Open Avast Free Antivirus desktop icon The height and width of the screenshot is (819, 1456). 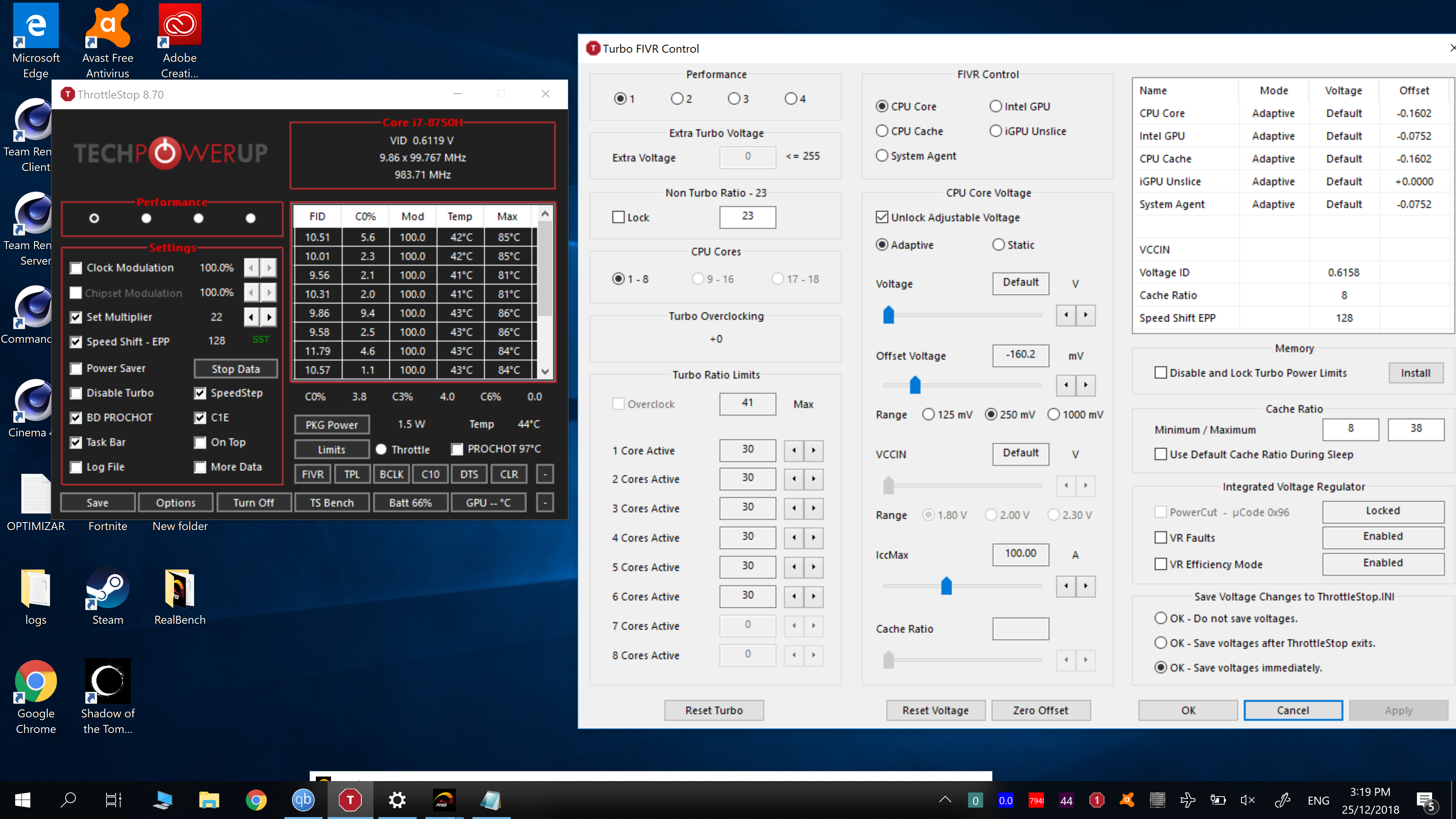click(107, 41)
